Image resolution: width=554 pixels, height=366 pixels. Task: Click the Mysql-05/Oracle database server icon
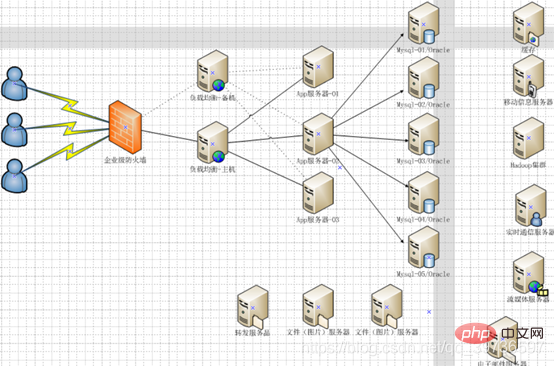coord(423,248)
